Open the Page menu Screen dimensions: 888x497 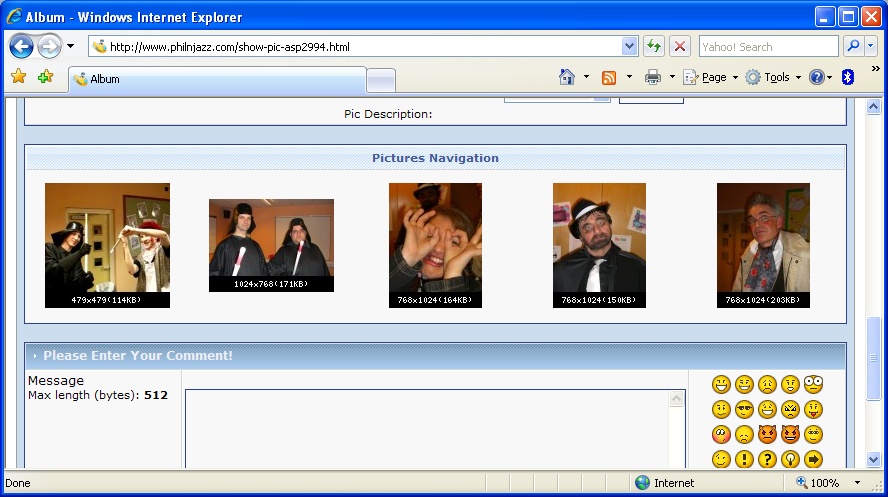(713, 77)
